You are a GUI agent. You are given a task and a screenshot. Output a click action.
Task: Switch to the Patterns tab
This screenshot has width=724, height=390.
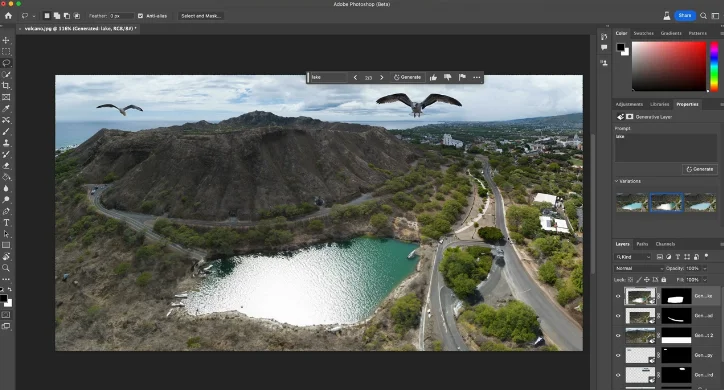(x=698, y=33)
